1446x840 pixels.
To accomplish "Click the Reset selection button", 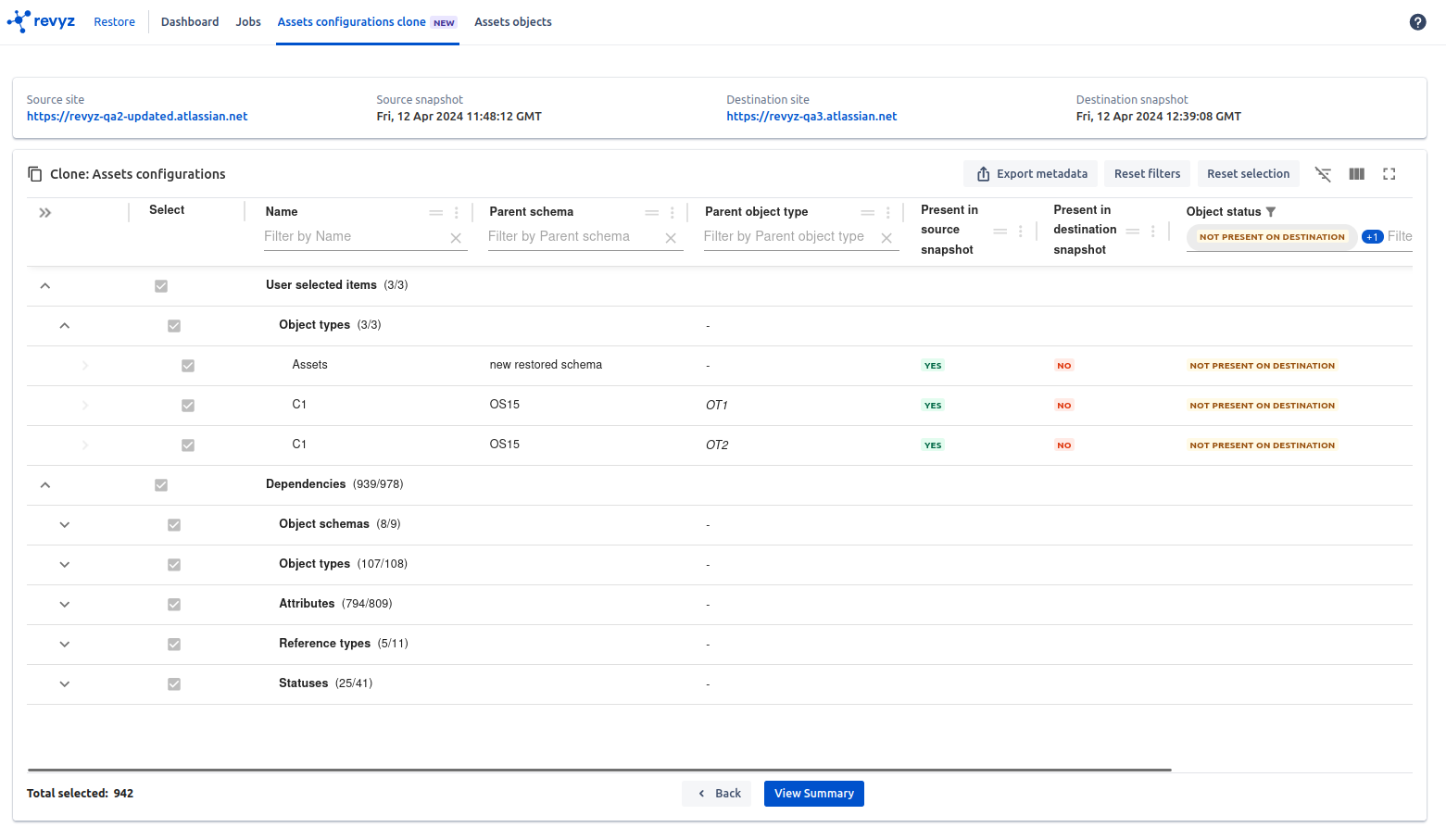I will coord(1249,174).
